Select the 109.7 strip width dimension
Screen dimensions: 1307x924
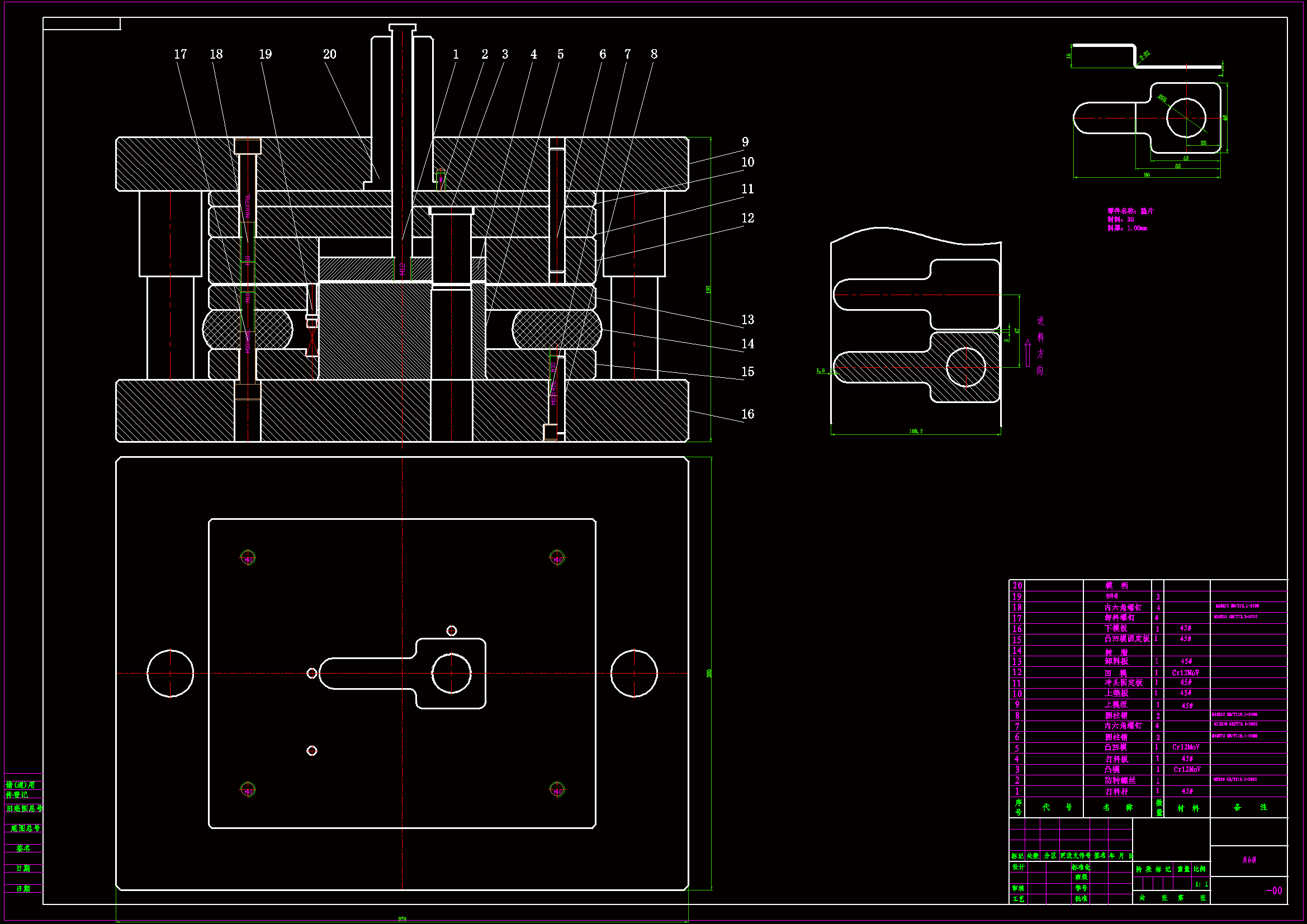pyautogui.click(x=915, y=432)
